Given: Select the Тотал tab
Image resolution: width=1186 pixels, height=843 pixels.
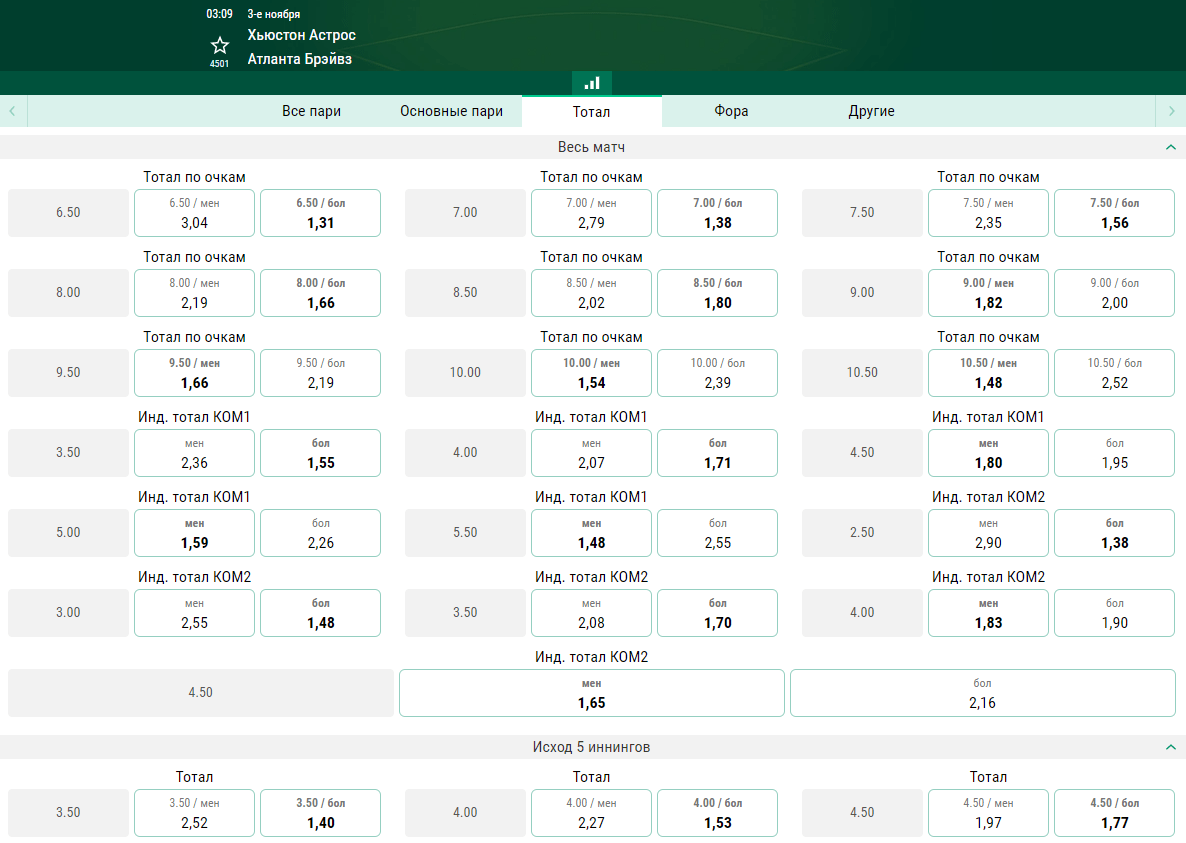Looking at the screenshot, I should point(591,111).
